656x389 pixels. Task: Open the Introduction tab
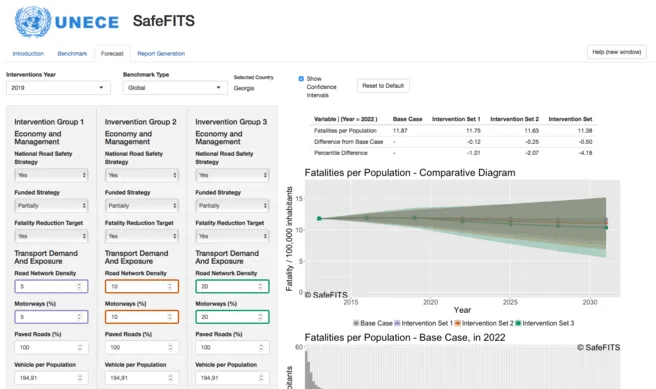click(x=28, y=54)
